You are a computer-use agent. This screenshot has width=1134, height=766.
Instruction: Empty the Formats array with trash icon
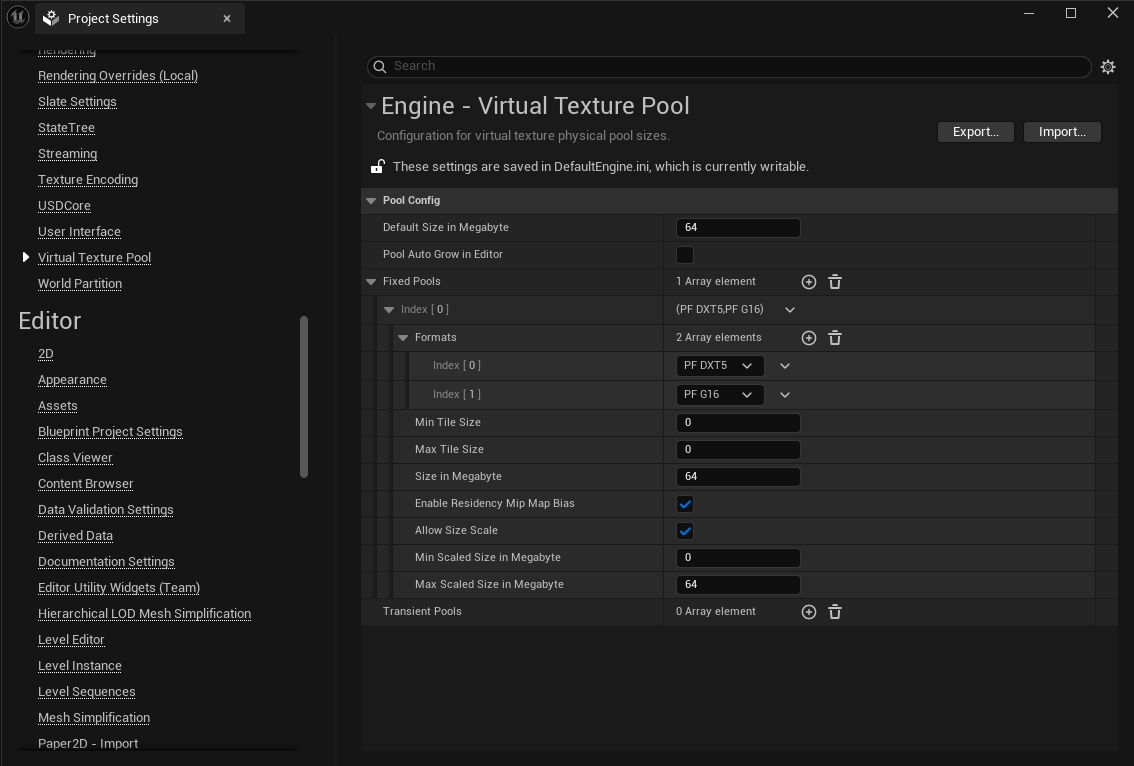click(835, 338)
